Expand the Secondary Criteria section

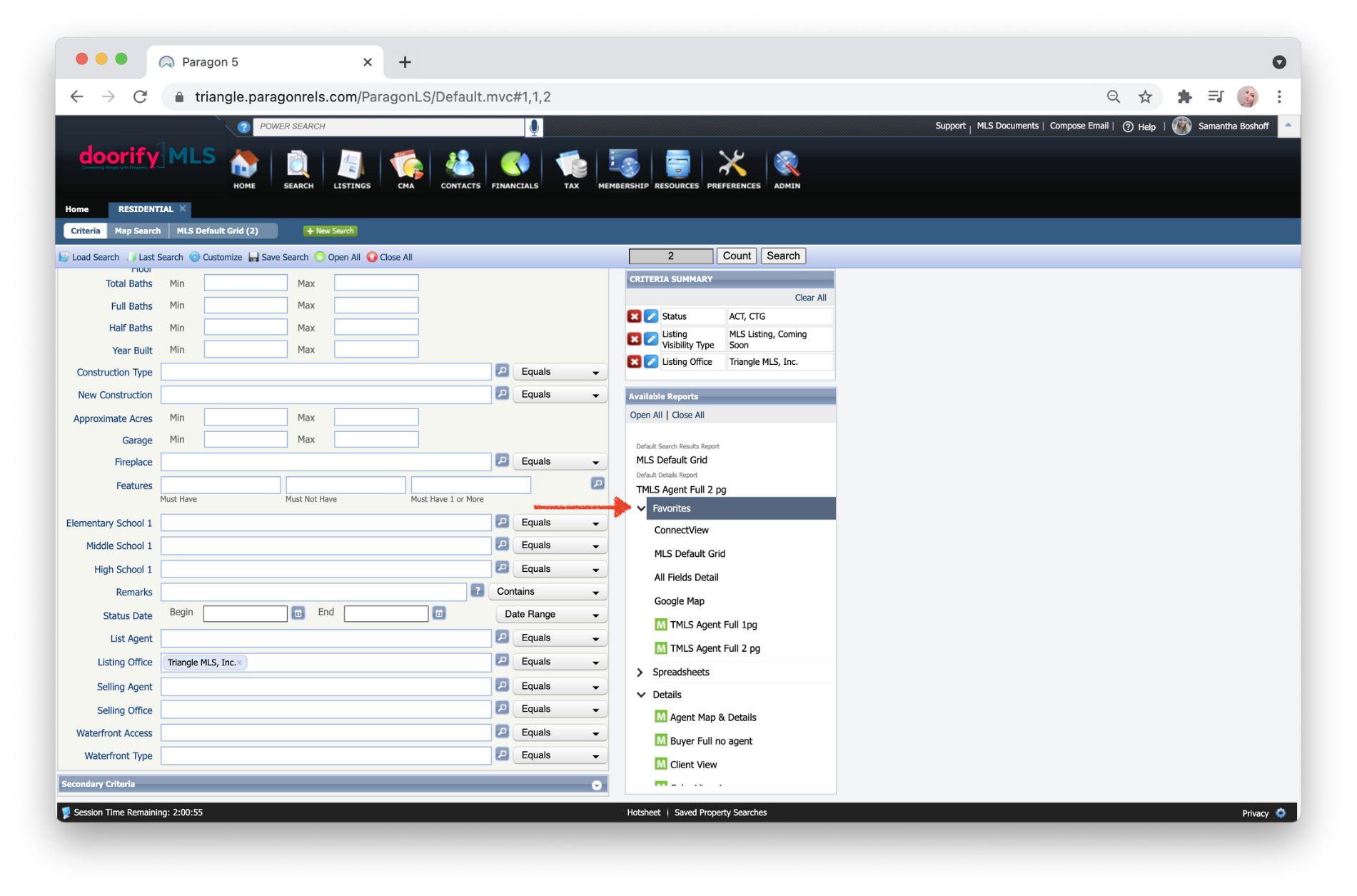pos(597,785)
